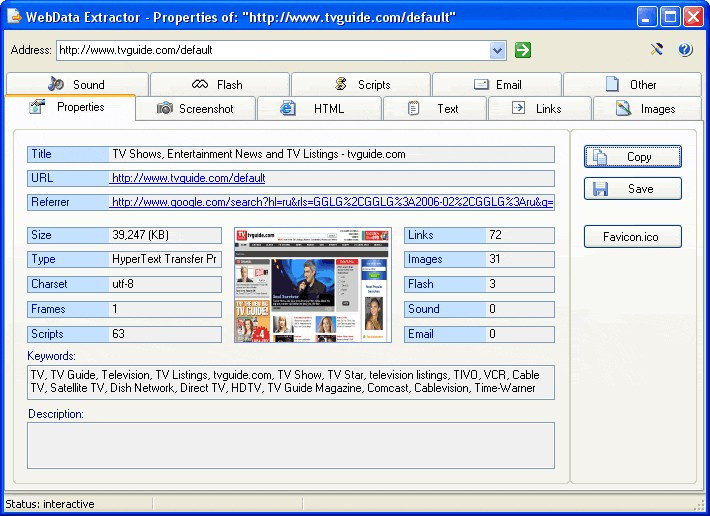This screenshot has width=710, height=516.
Task: Click the Email count value
Action: point(520,334)
